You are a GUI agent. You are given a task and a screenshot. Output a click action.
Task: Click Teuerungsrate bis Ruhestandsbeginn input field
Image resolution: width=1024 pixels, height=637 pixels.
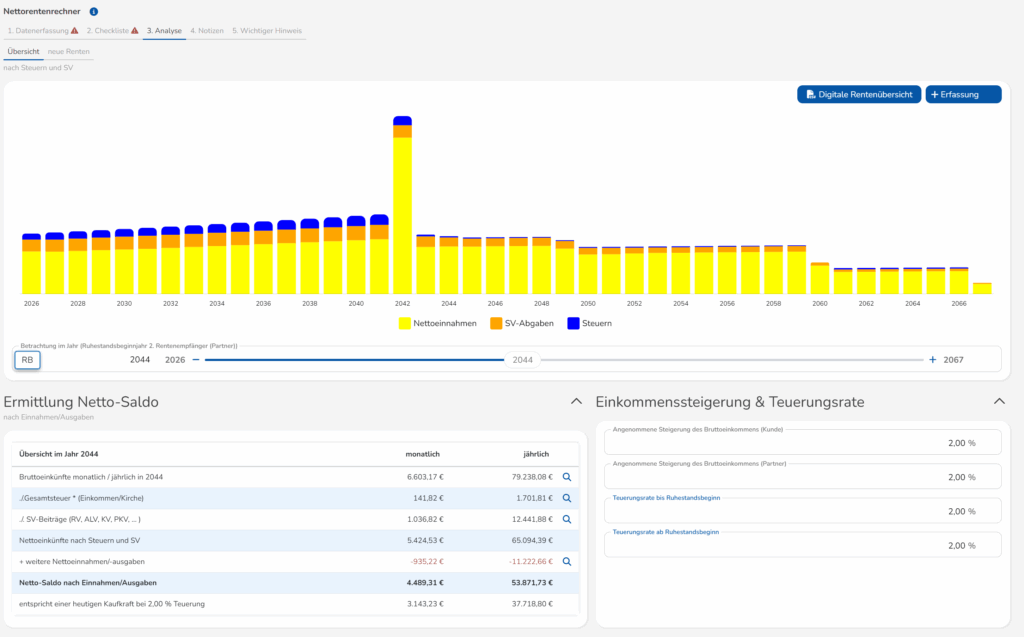tap(802, 511)
